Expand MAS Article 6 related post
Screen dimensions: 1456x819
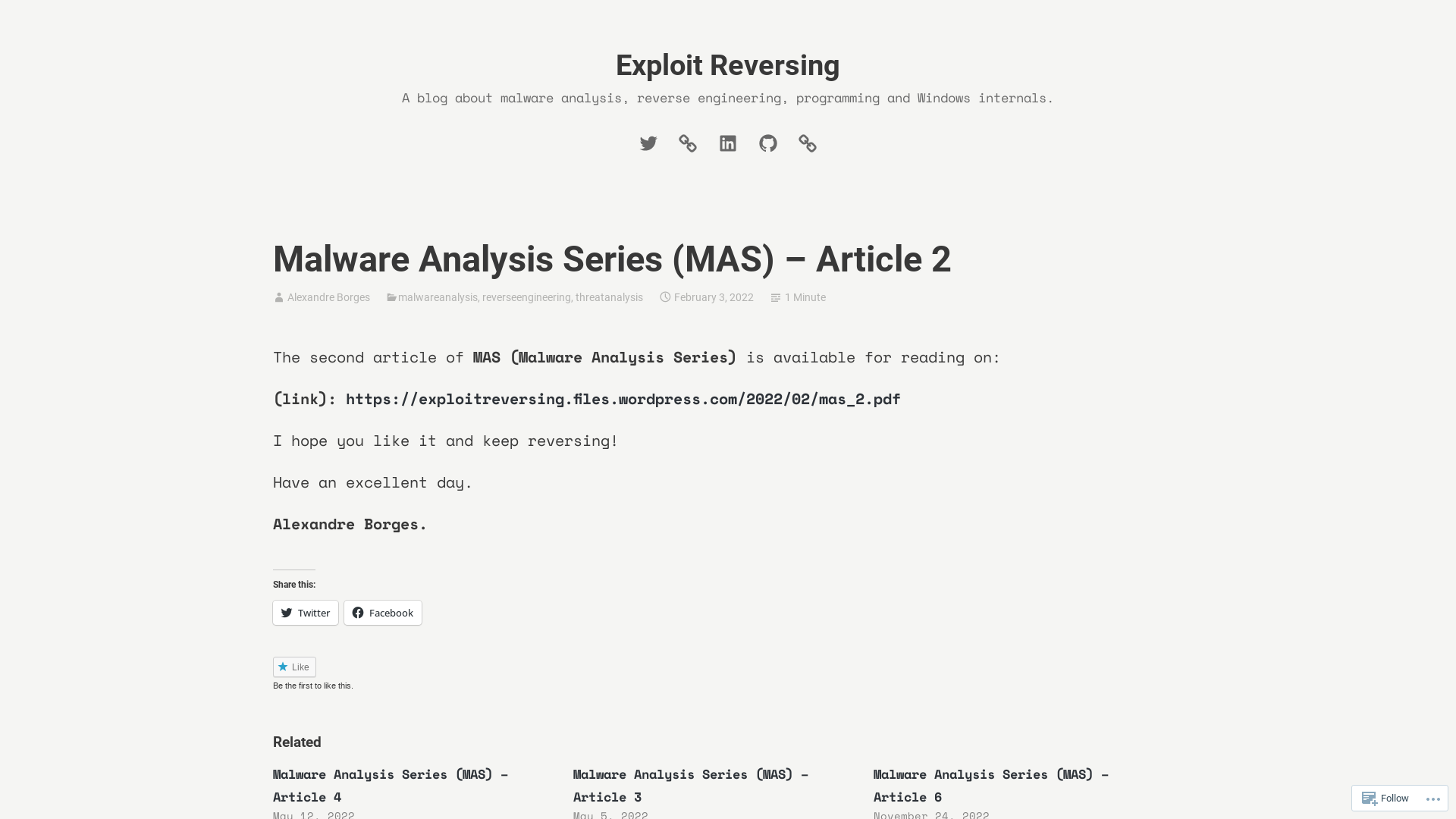(x=990, y=785)
